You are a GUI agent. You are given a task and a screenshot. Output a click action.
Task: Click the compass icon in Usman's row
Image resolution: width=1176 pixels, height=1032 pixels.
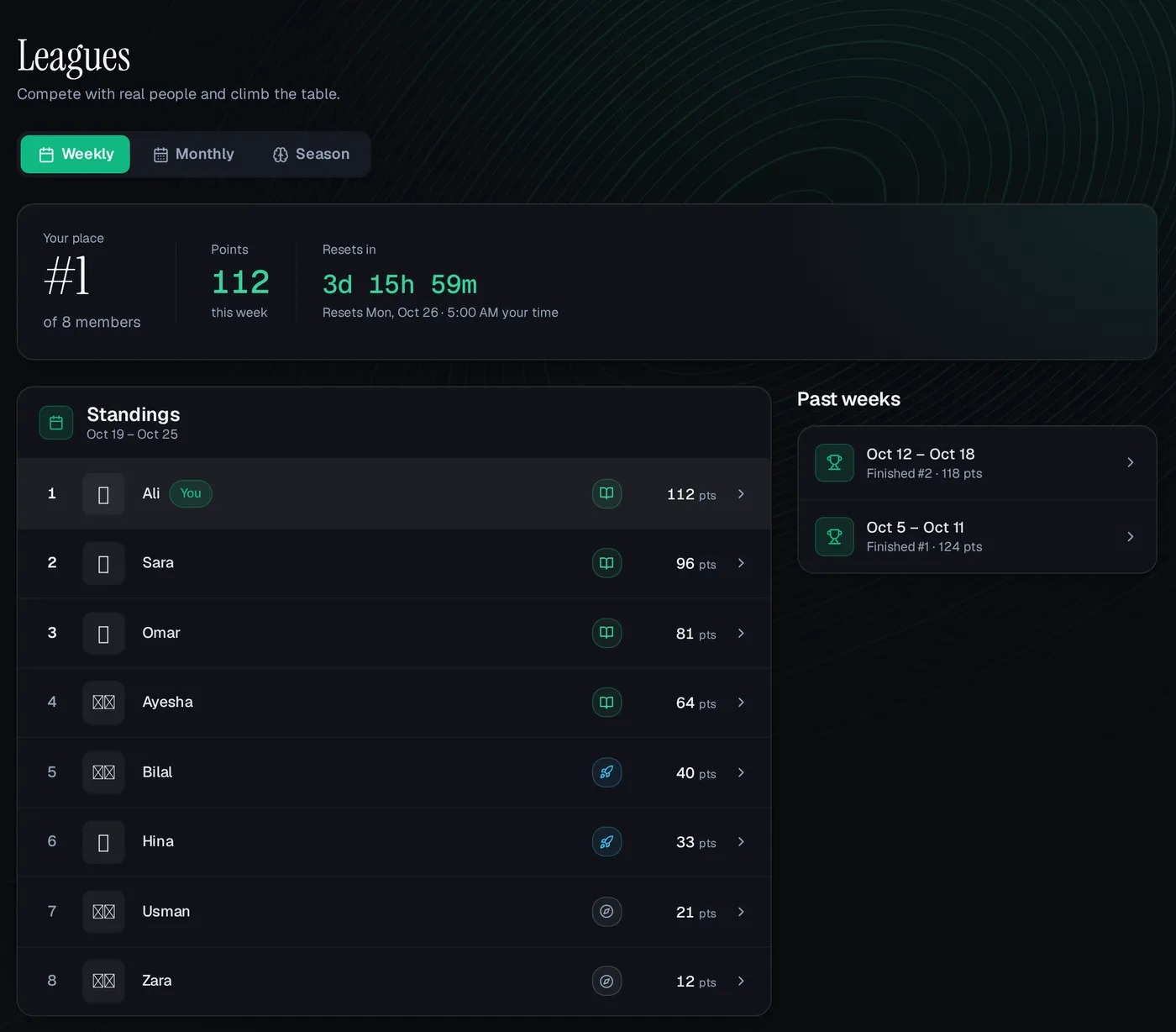(606, 911)
